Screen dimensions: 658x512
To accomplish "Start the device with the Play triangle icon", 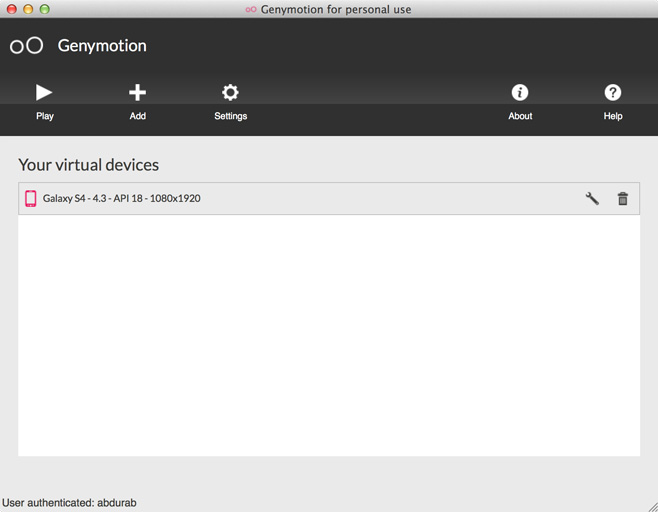I will point(44,92).
